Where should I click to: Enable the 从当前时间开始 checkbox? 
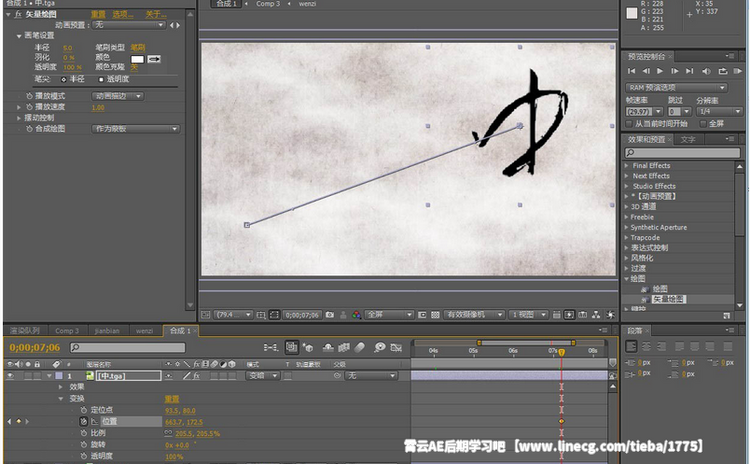(x=629, y=124)
